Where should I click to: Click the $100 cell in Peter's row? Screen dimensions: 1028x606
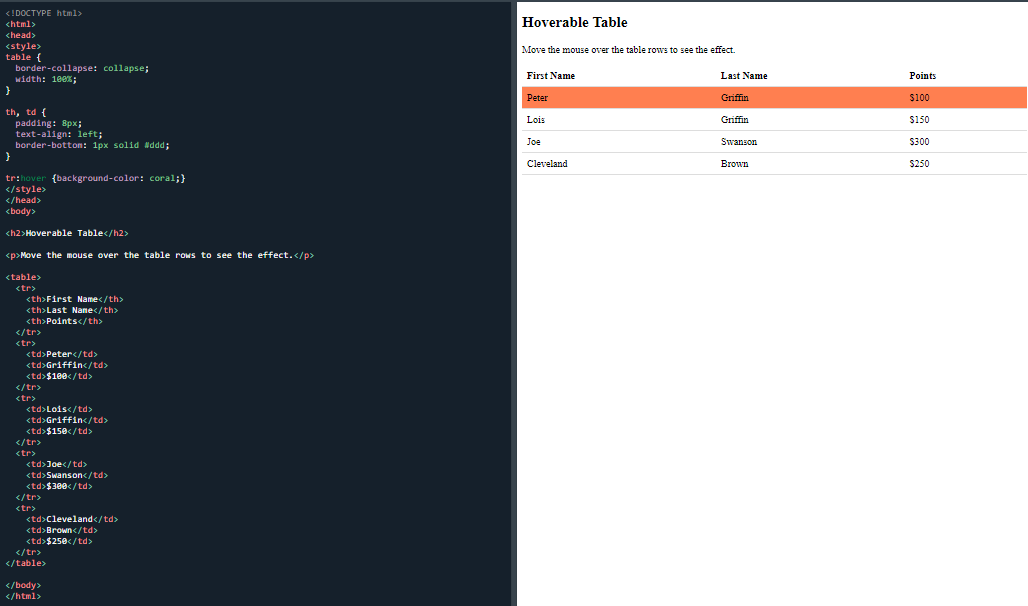920,97
